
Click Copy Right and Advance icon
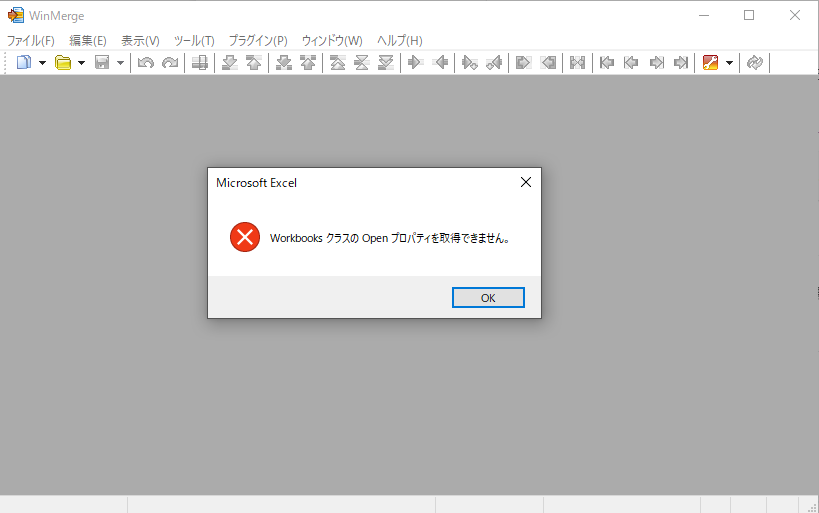[470, 63]
